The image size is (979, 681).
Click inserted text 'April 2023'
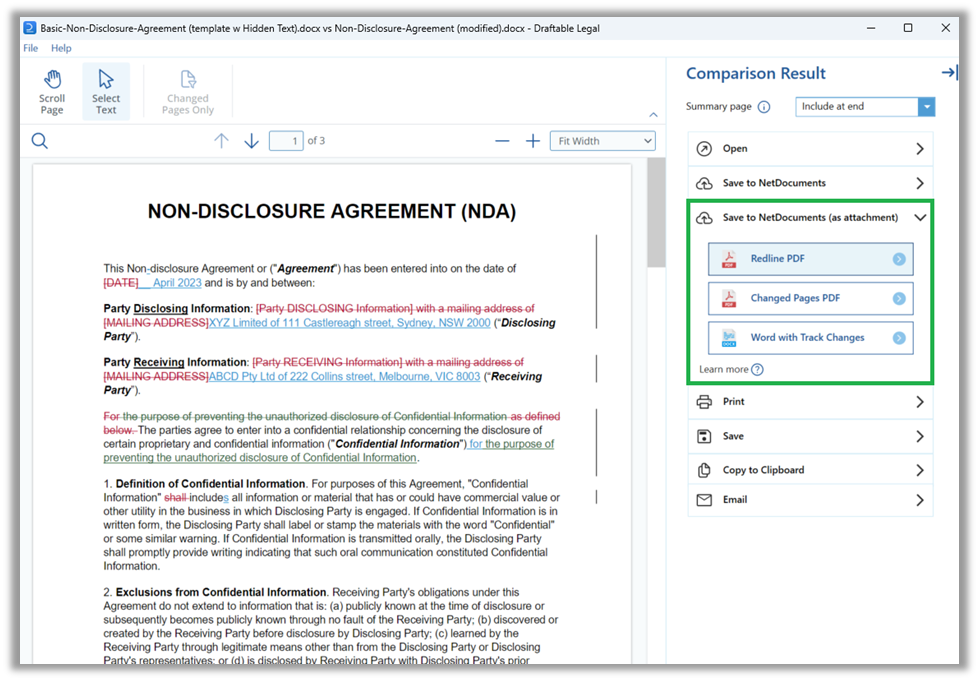click(x=177, y=283)
